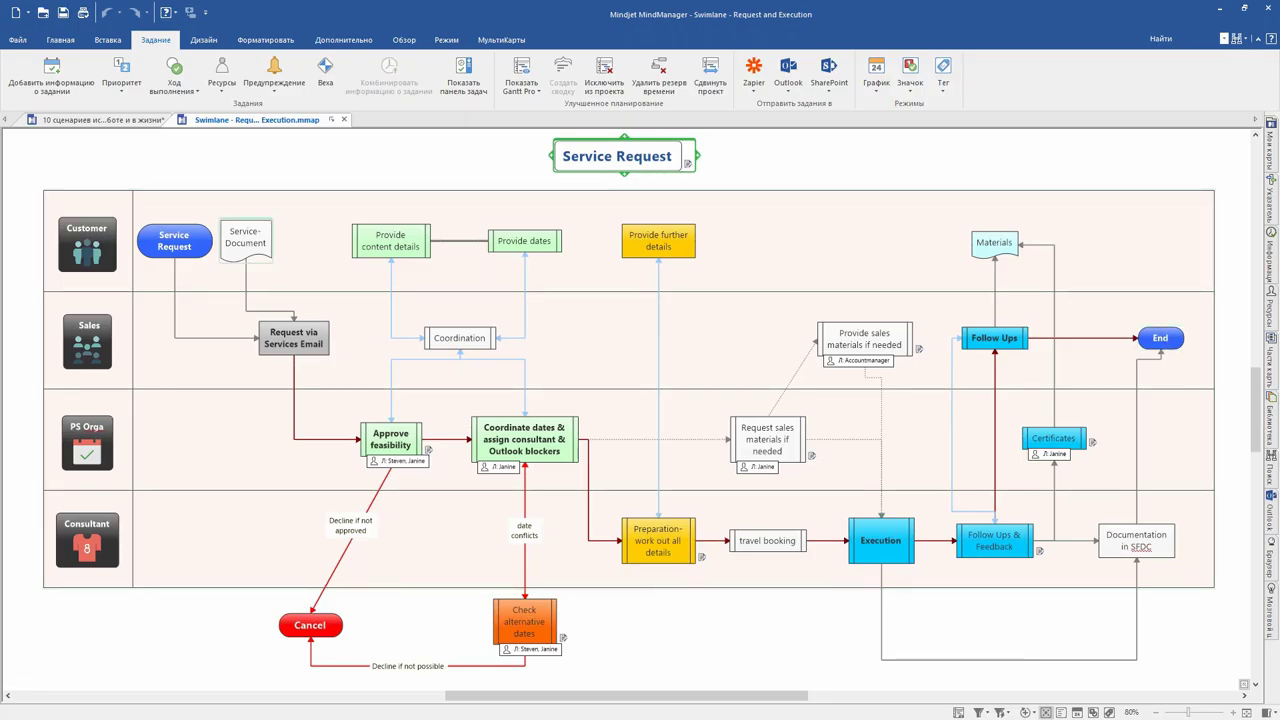Screen dimensions: 1280x720
Task: Switch to the Дизайн ribbon tab
Action: point(204,40)
